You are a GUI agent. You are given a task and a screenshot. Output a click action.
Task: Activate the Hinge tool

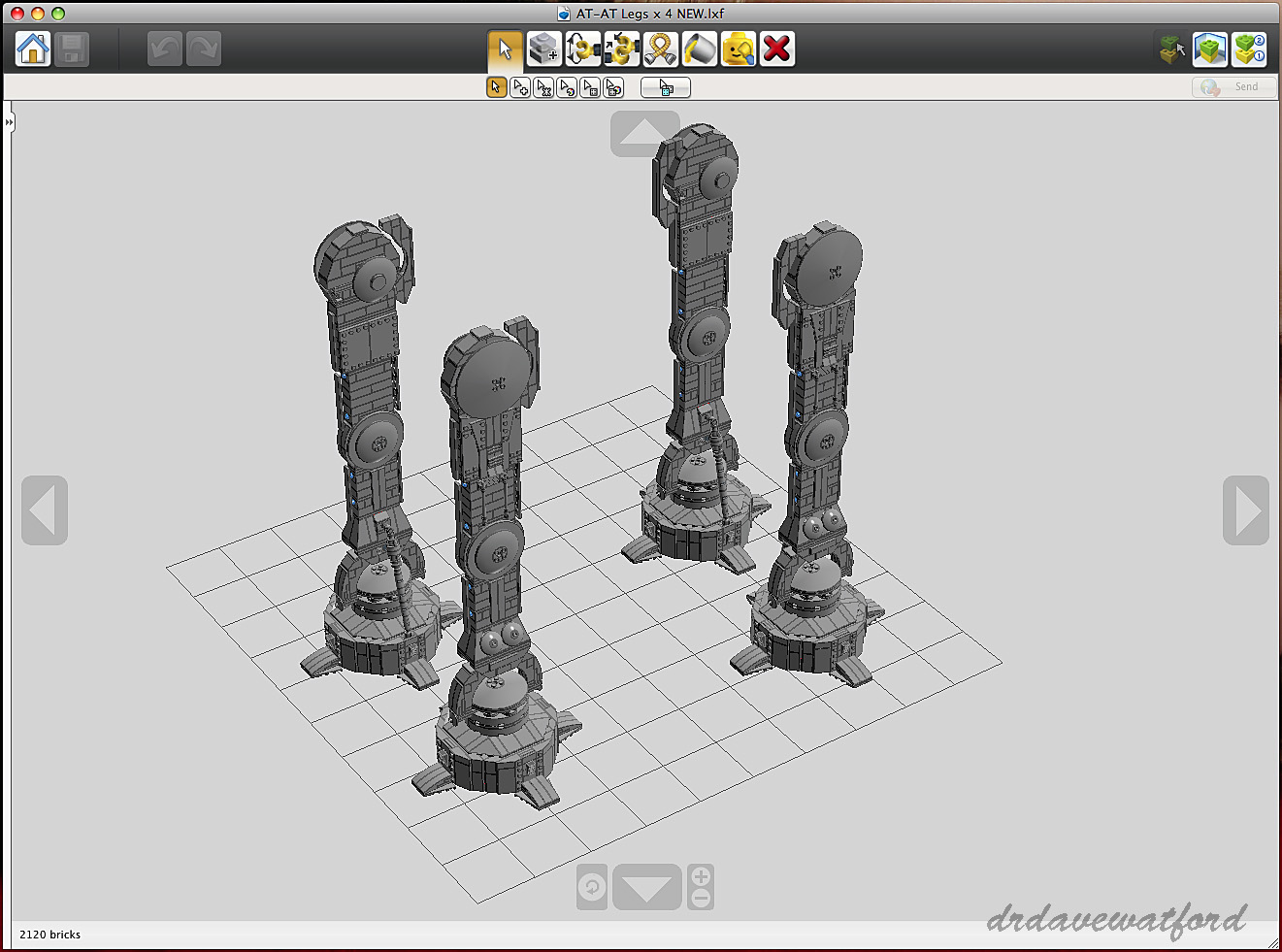(x=582, y=49)
